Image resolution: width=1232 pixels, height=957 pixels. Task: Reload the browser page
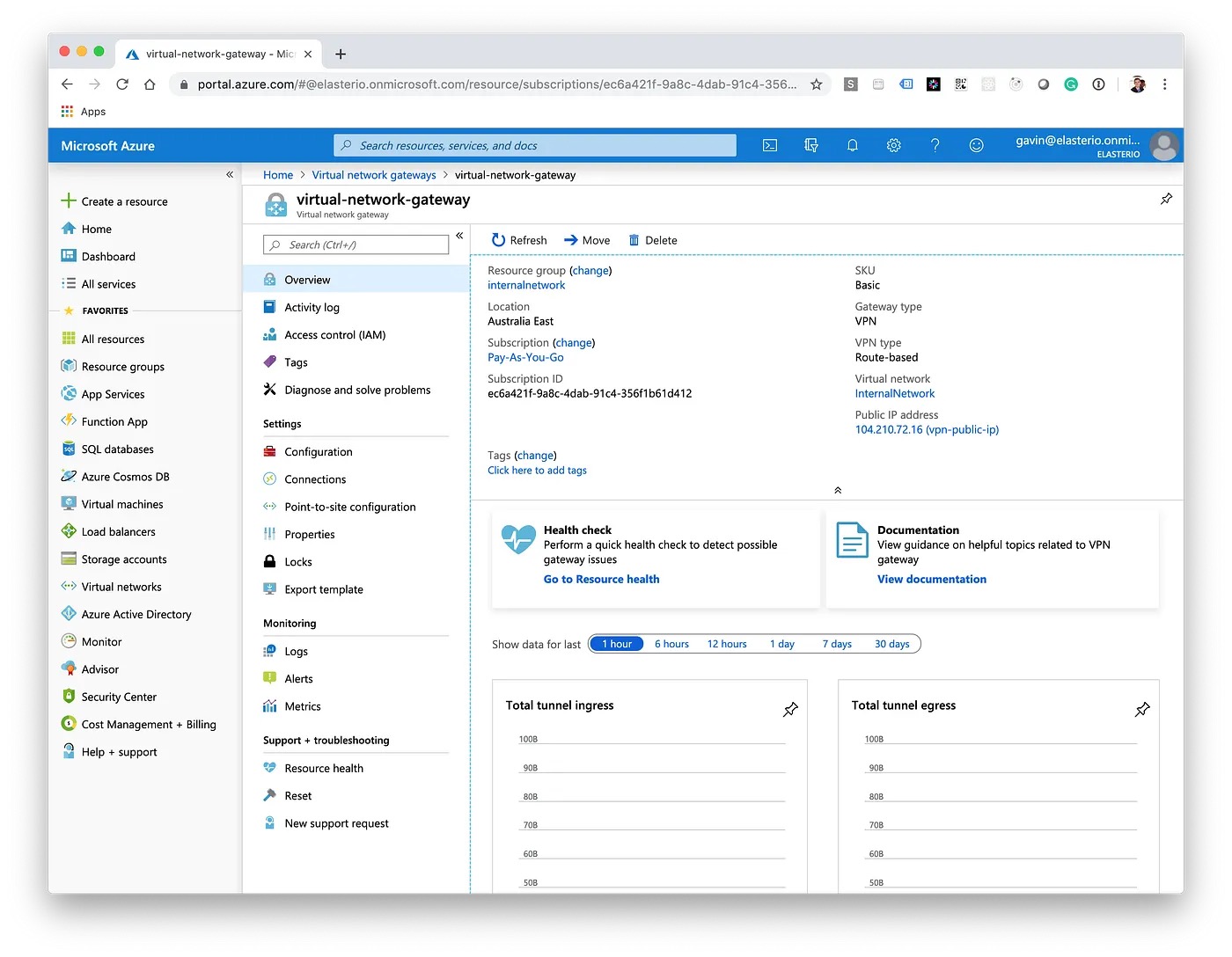[122, 84]
